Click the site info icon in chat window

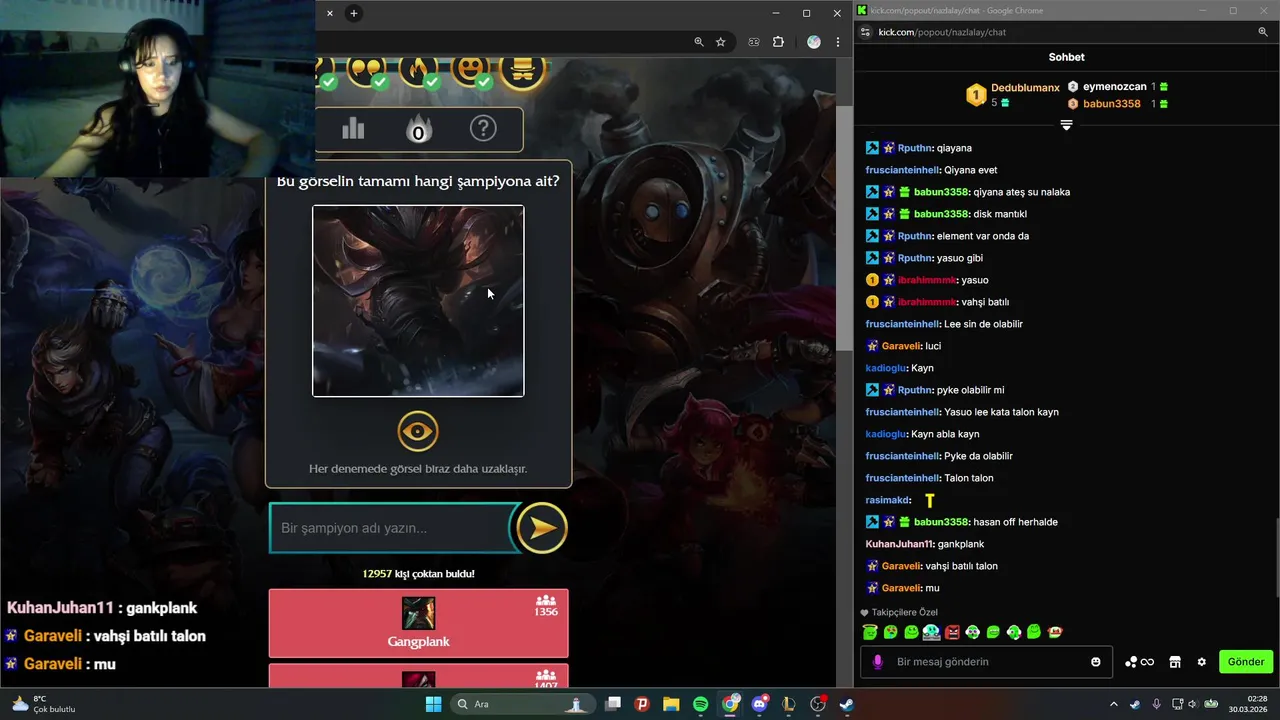866,32
